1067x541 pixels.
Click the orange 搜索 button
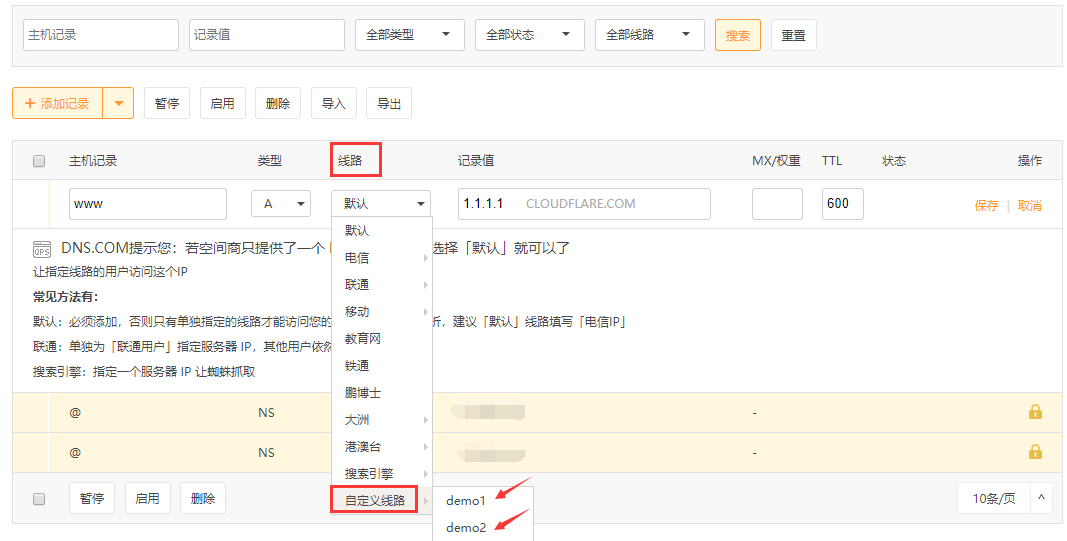pos(737,35)
